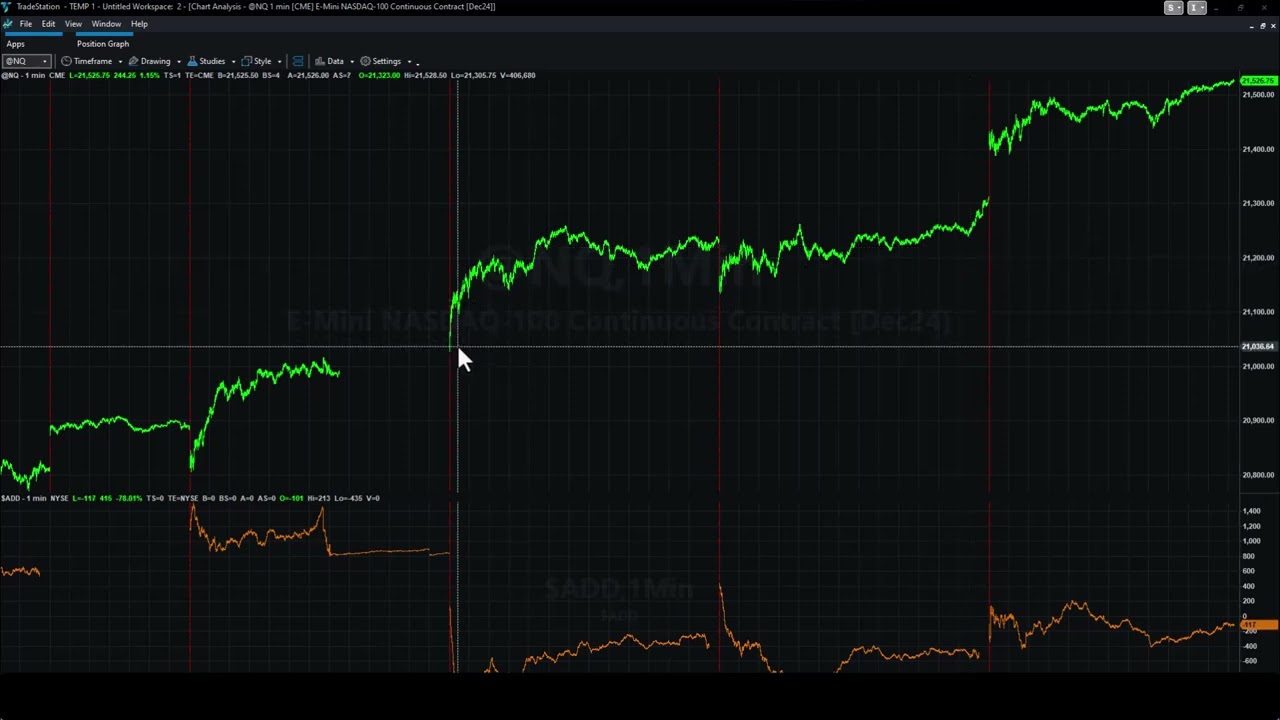Click the Studies toolbar label
Viewport: 1280px width, 720px height.
tap(212, 61)
